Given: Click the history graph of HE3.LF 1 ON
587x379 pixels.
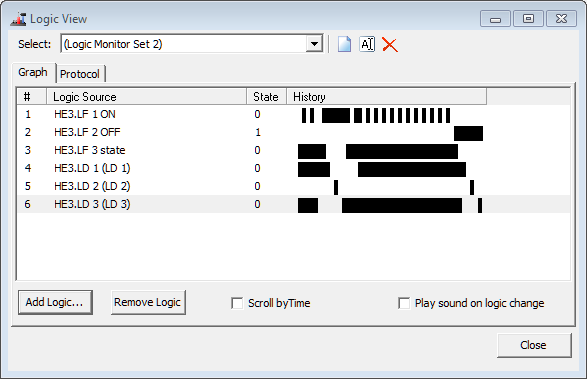Looking at the screenshot, I should click(x=376, y=115).
